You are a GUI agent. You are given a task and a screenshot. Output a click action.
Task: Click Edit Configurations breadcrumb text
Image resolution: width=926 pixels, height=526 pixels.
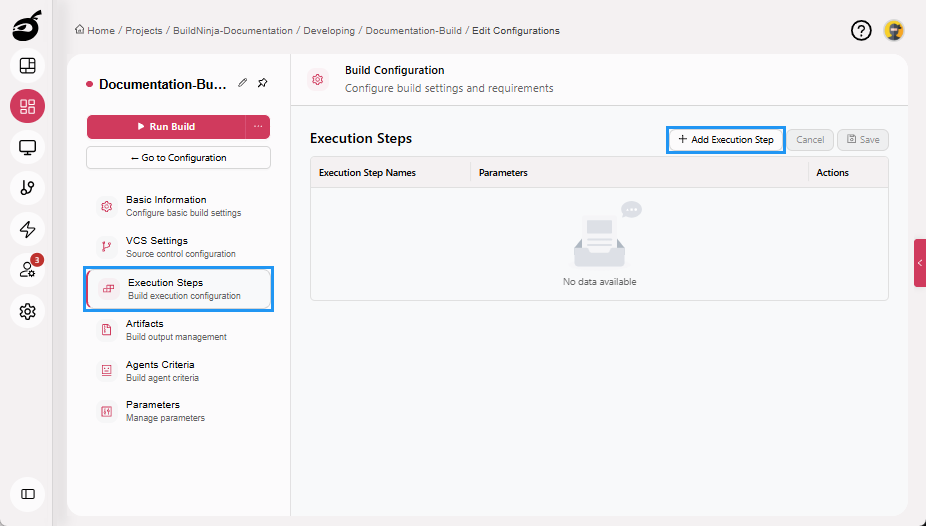click(516, 31)
